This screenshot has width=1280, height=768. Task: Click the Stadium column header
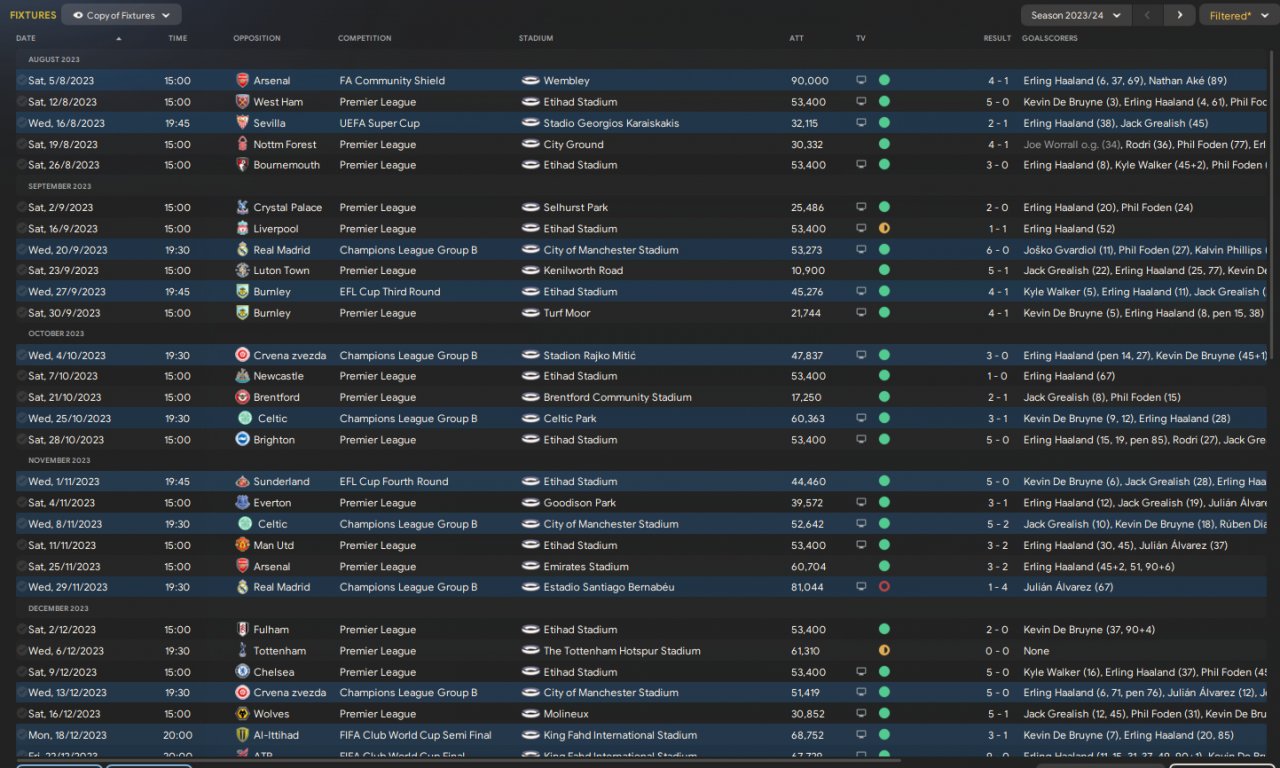click(x=536, y=39)
